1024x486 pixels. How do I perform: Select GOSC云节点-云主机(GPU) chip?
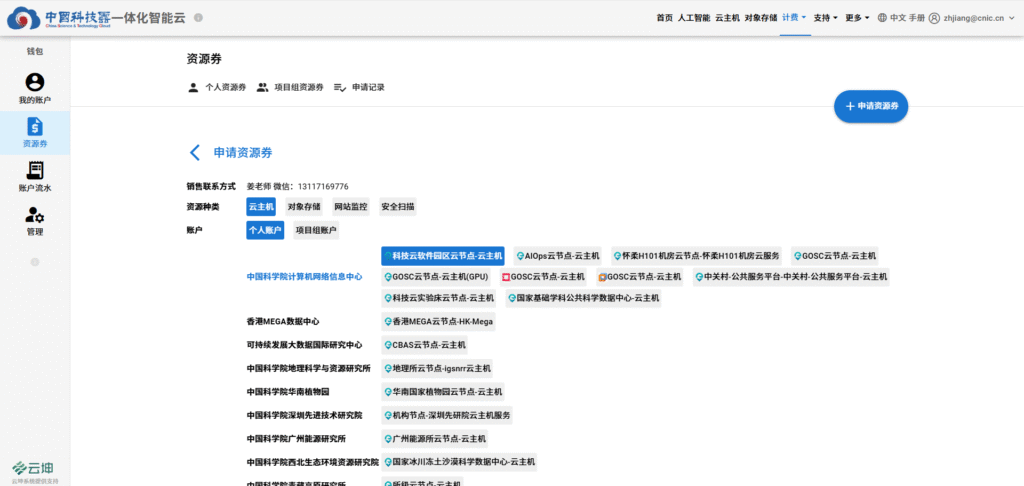pyautogui.click(x=437, y=277)
